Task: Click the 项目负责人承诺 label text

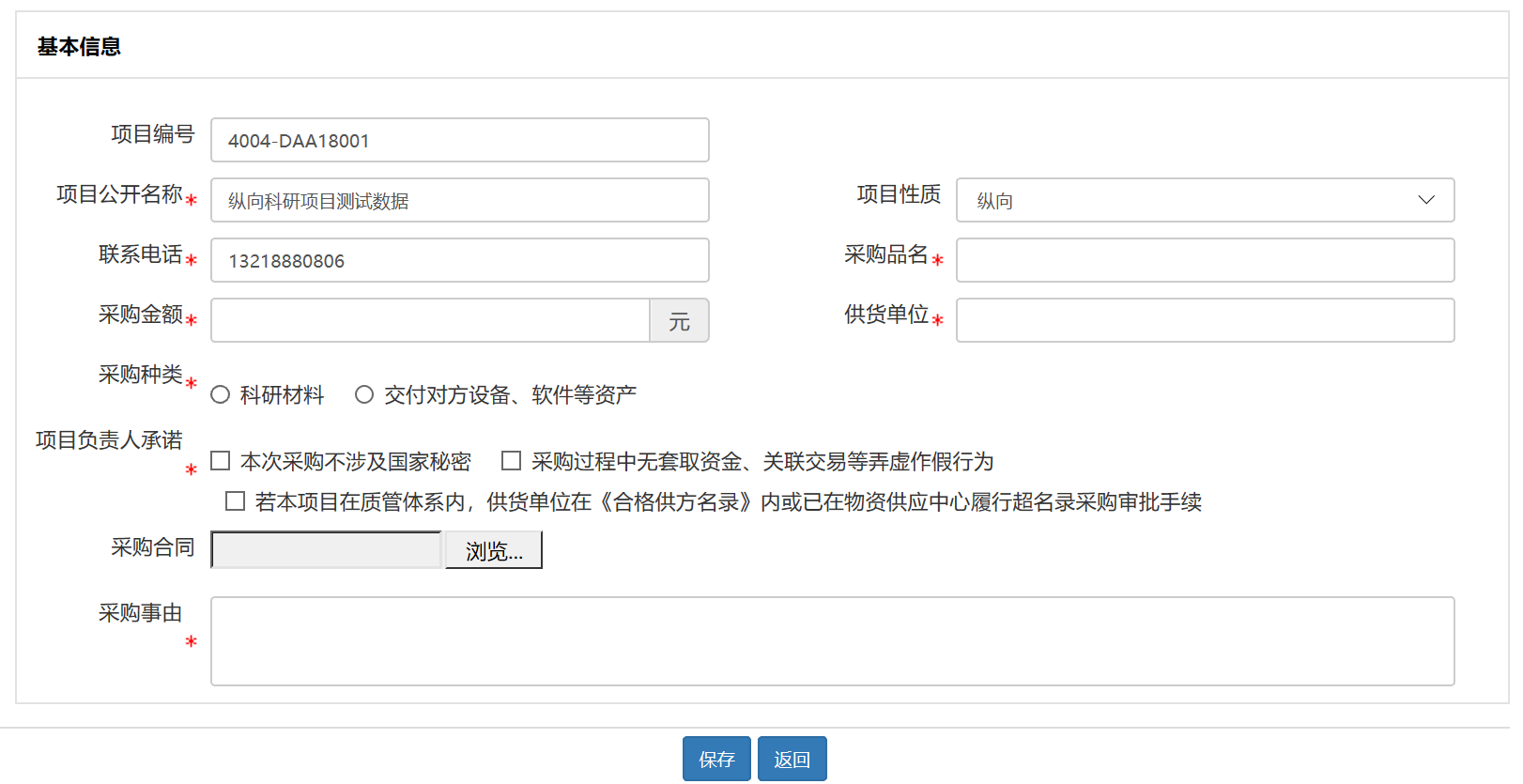Action: coord(109,440)
